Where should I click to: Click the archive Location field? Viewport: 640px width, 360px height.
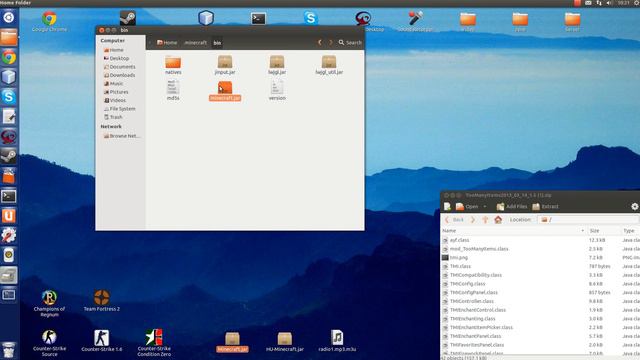tap(588, 220)
